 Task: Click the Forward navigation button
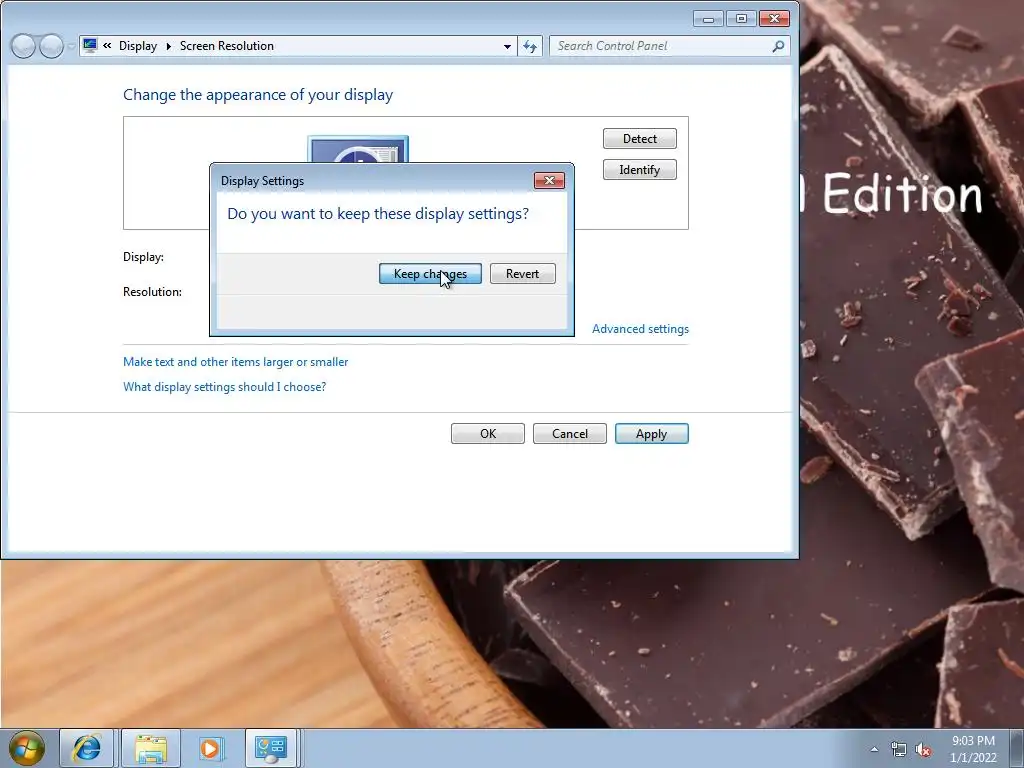tap(51, 46)
